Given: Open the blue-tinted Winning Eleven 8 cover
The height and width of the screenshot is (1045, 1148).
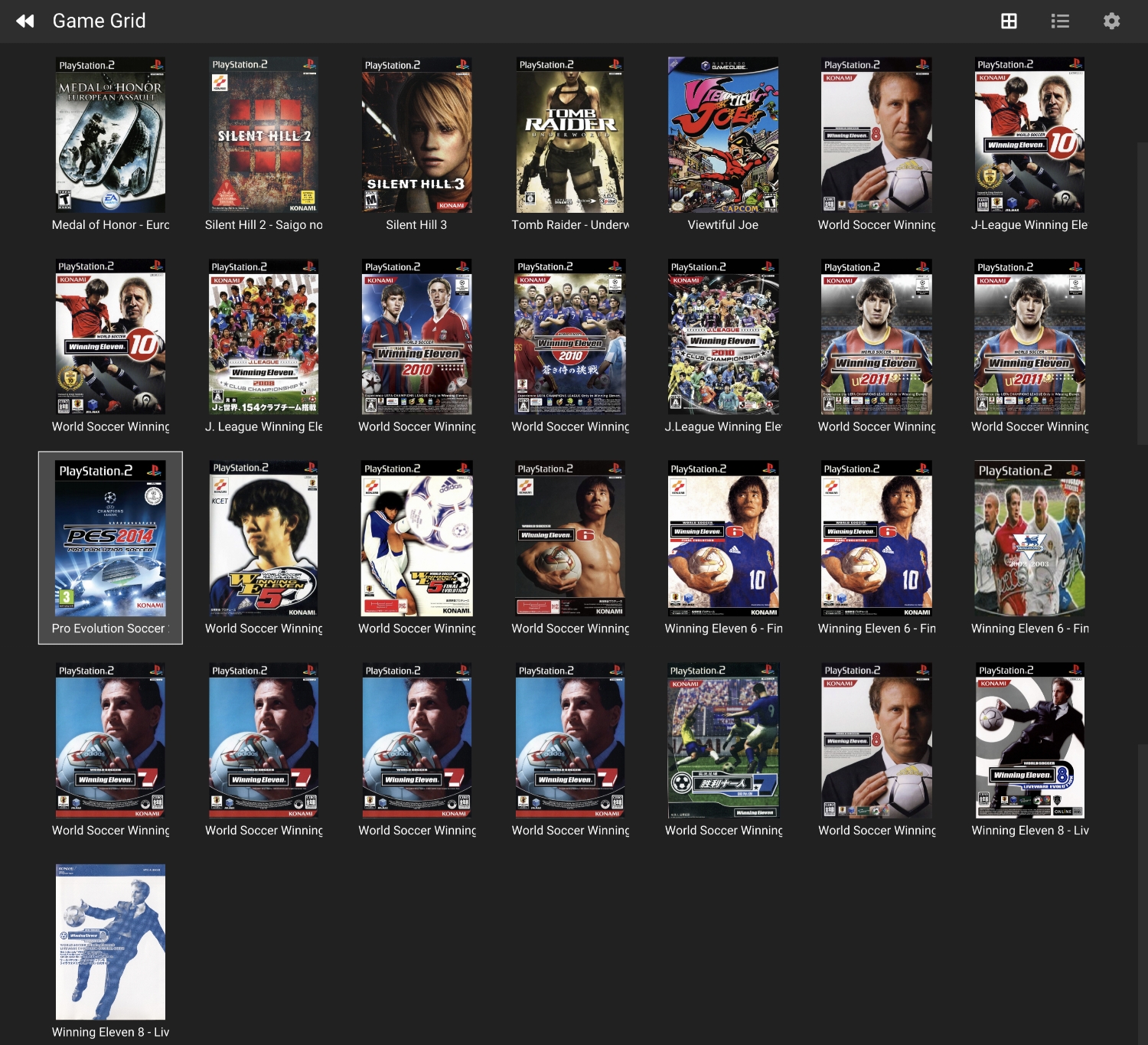Looking at the screenshot, I should 110,942.
